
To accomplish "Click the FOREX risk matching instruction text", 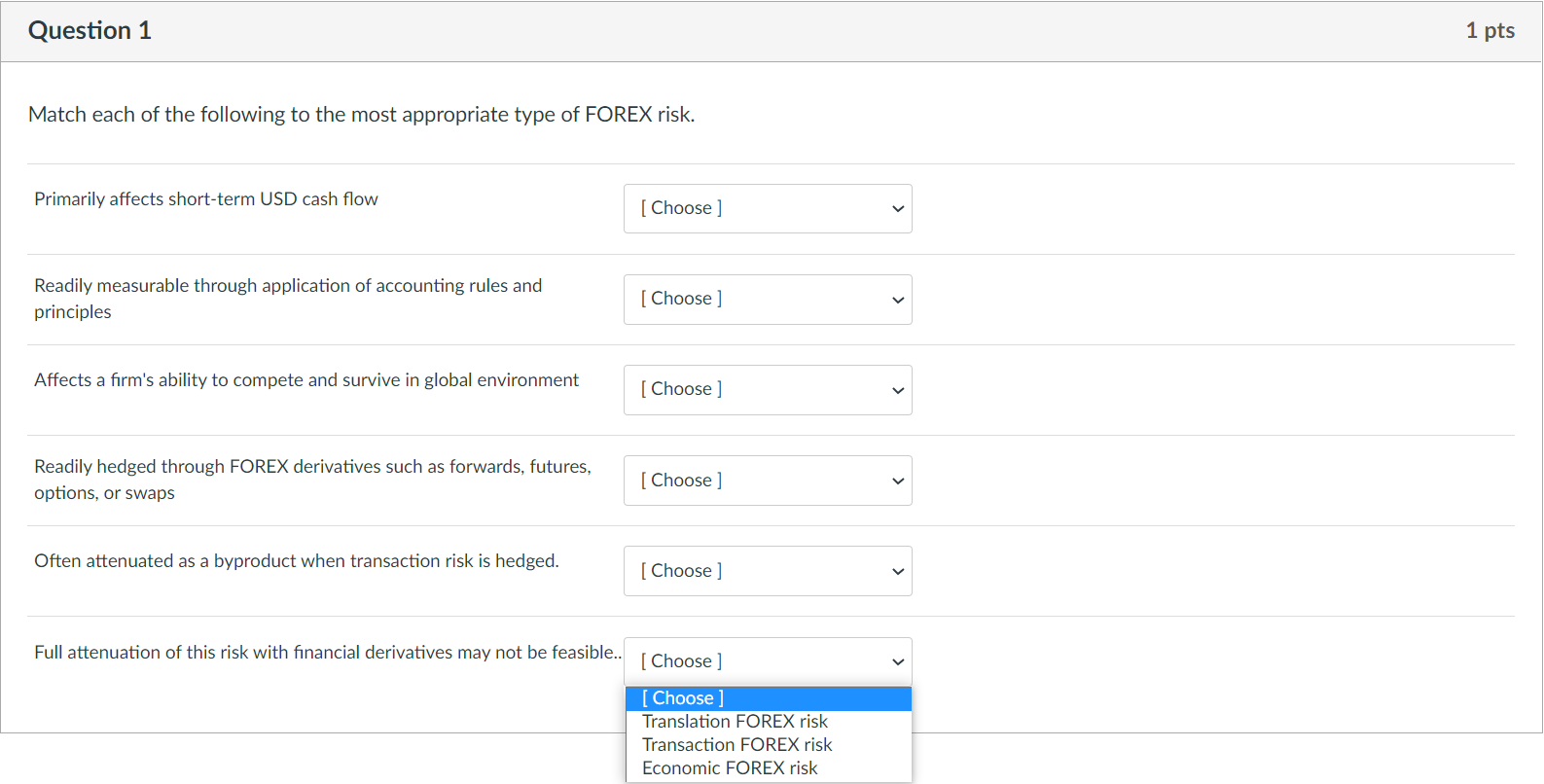I will (362, 115).
